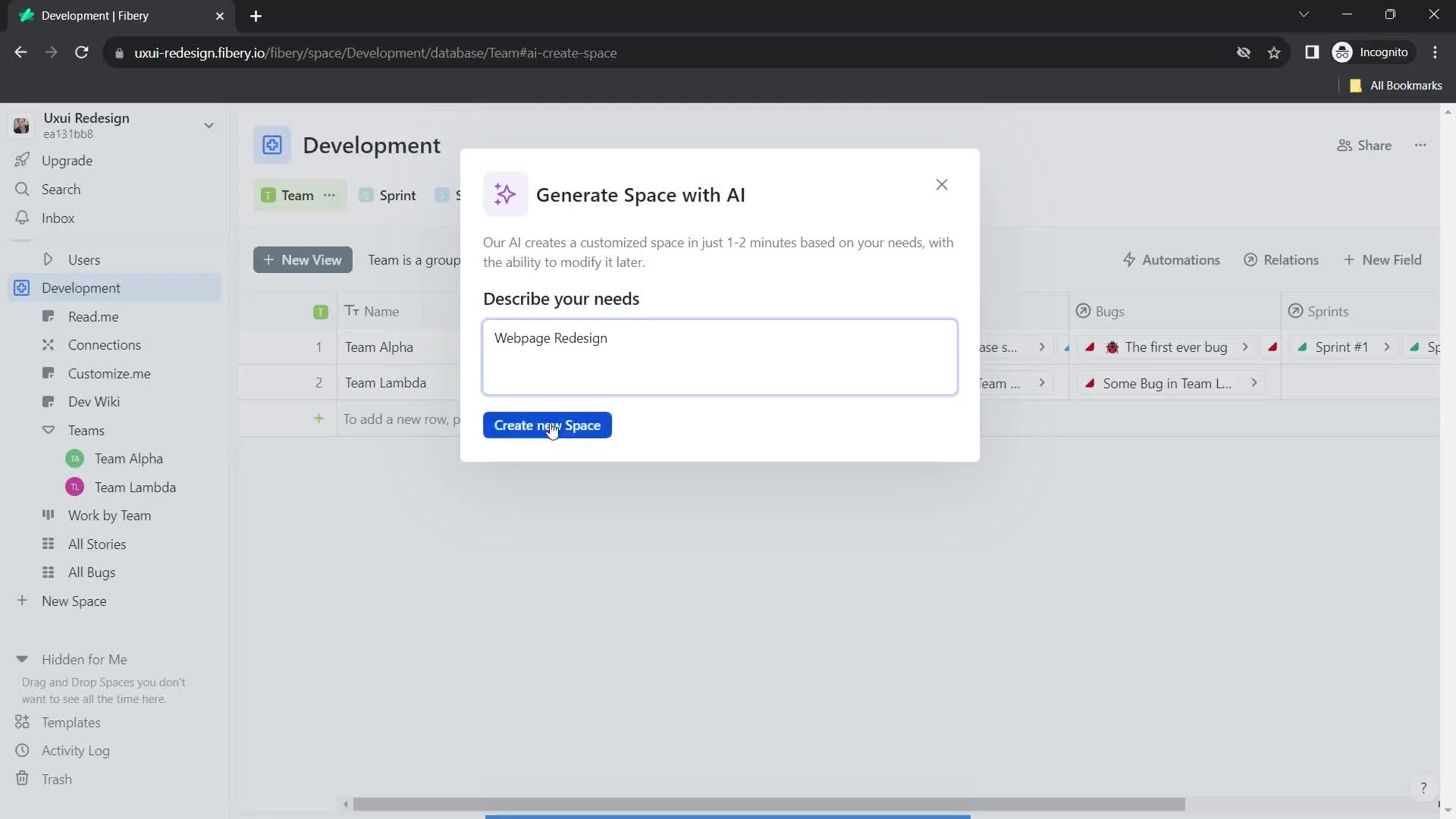Expand the Users sidebar item
The width and height of the screenshot is (1456, 819).
(47, 260)
